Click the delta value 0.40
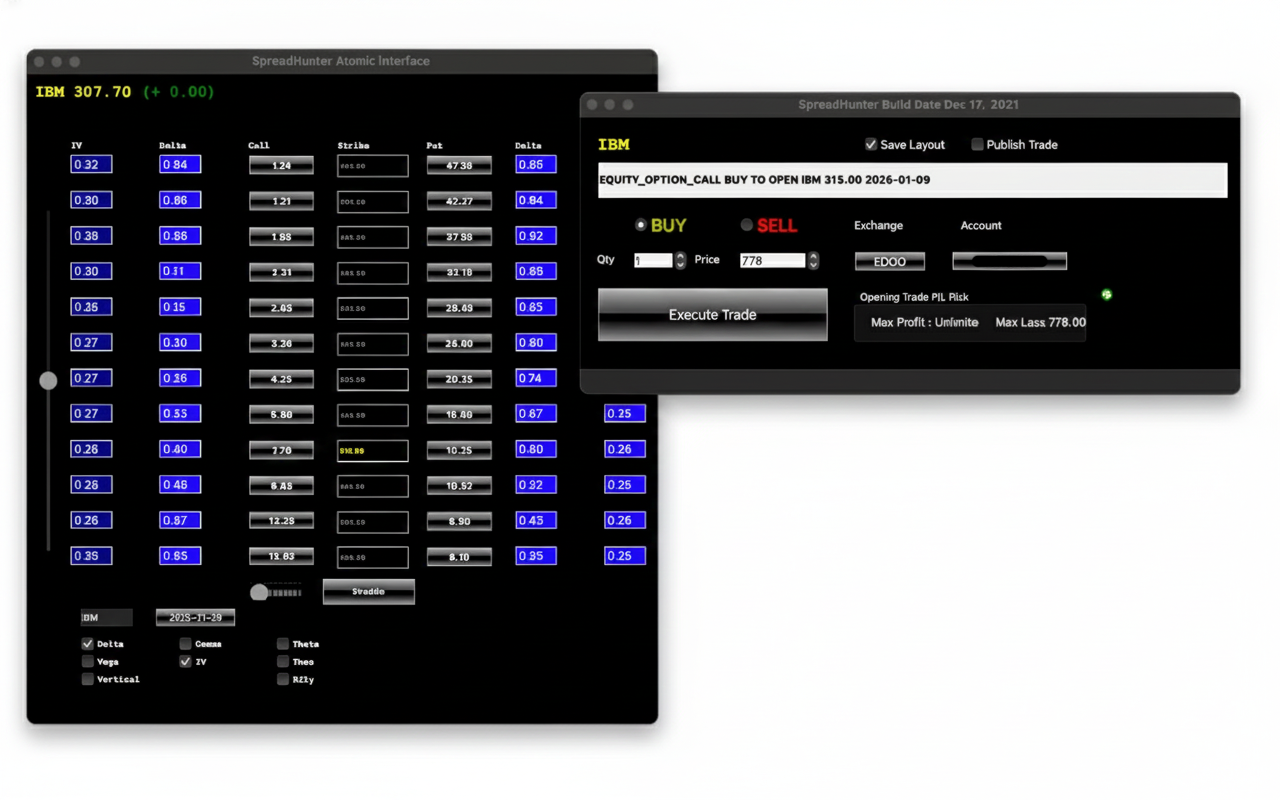 [x=180, y=450]
